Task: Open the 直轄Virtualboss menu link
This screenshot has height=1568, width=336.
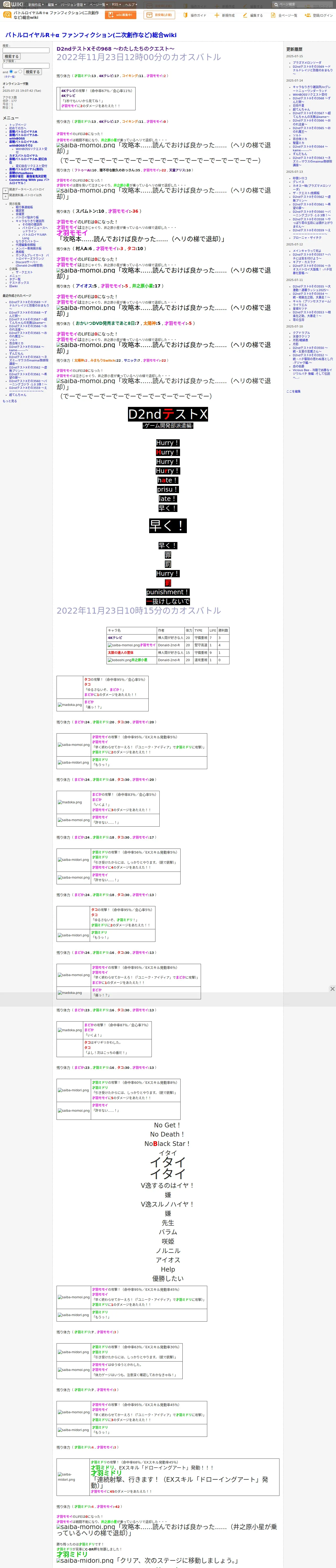Action: tap(21, 173)
